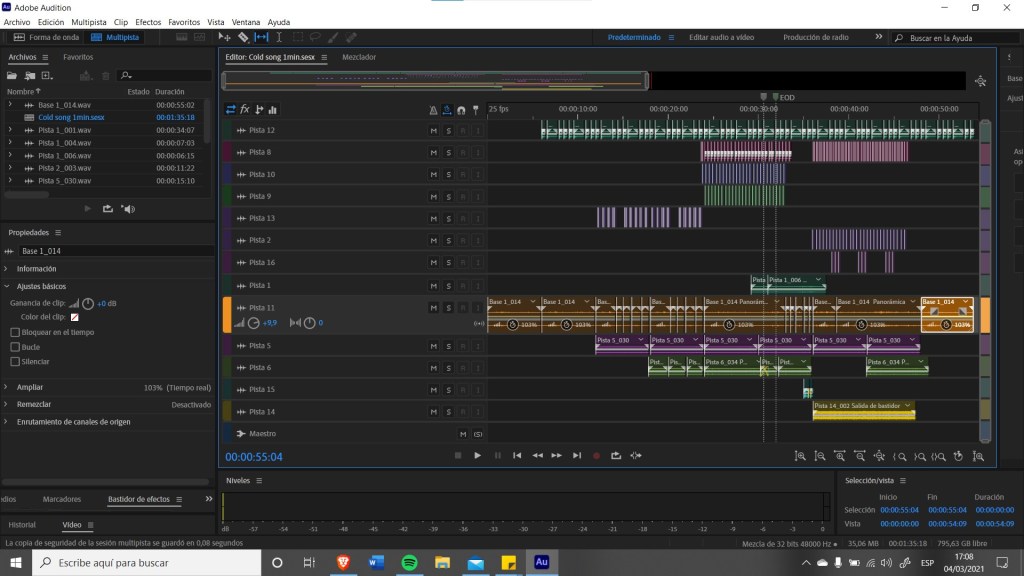Toggle the metronome icon above tracks
Viewport: 1024px width, 576px height.
click(x=433, y=110)
